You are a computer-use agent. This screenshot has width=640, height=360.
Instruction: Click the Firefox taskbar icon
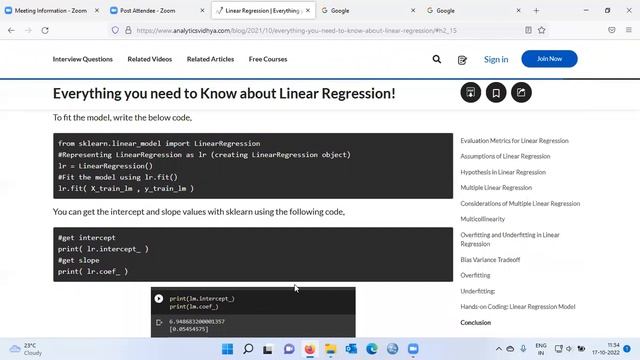point(310,349)
